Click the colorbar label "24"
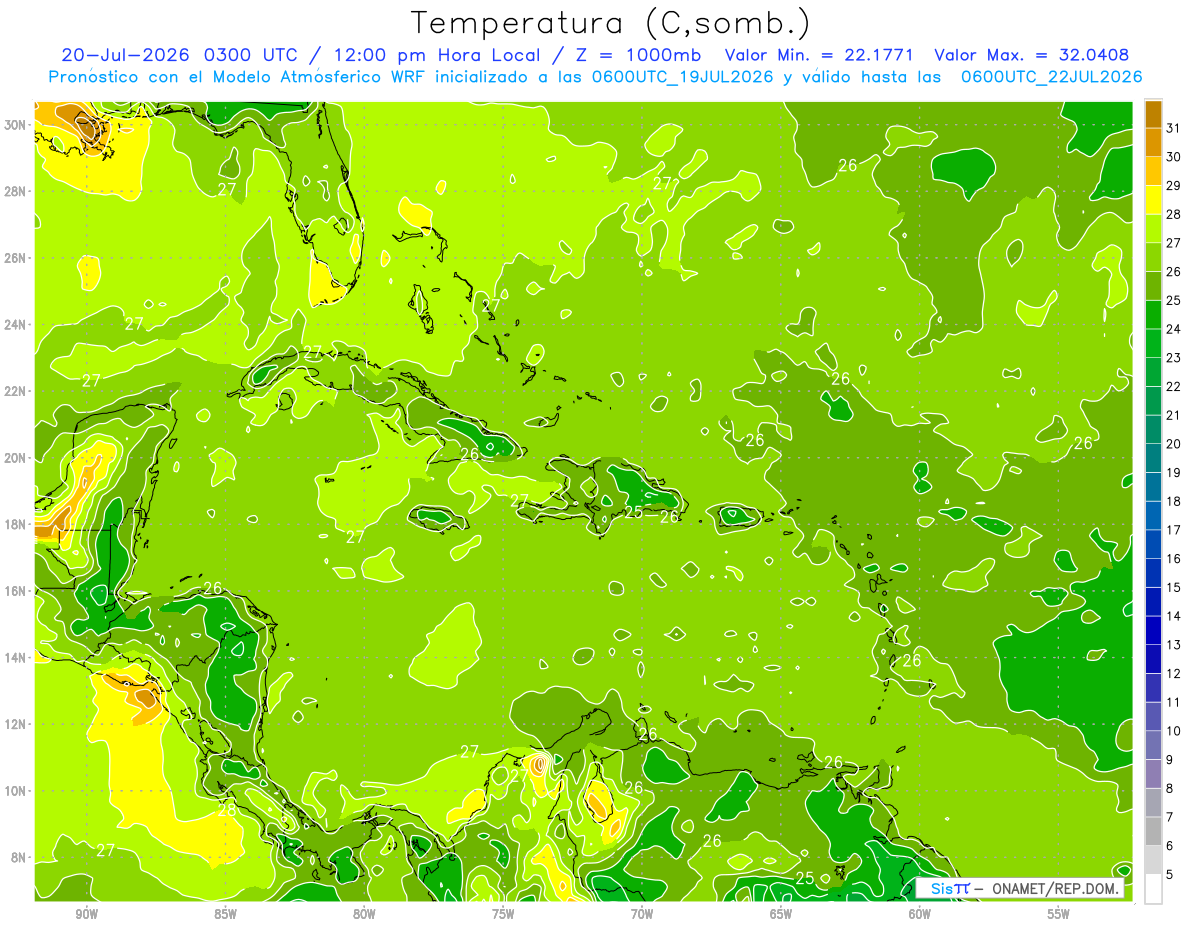Screen dimensions: 1200x927 pos(1175,329)
